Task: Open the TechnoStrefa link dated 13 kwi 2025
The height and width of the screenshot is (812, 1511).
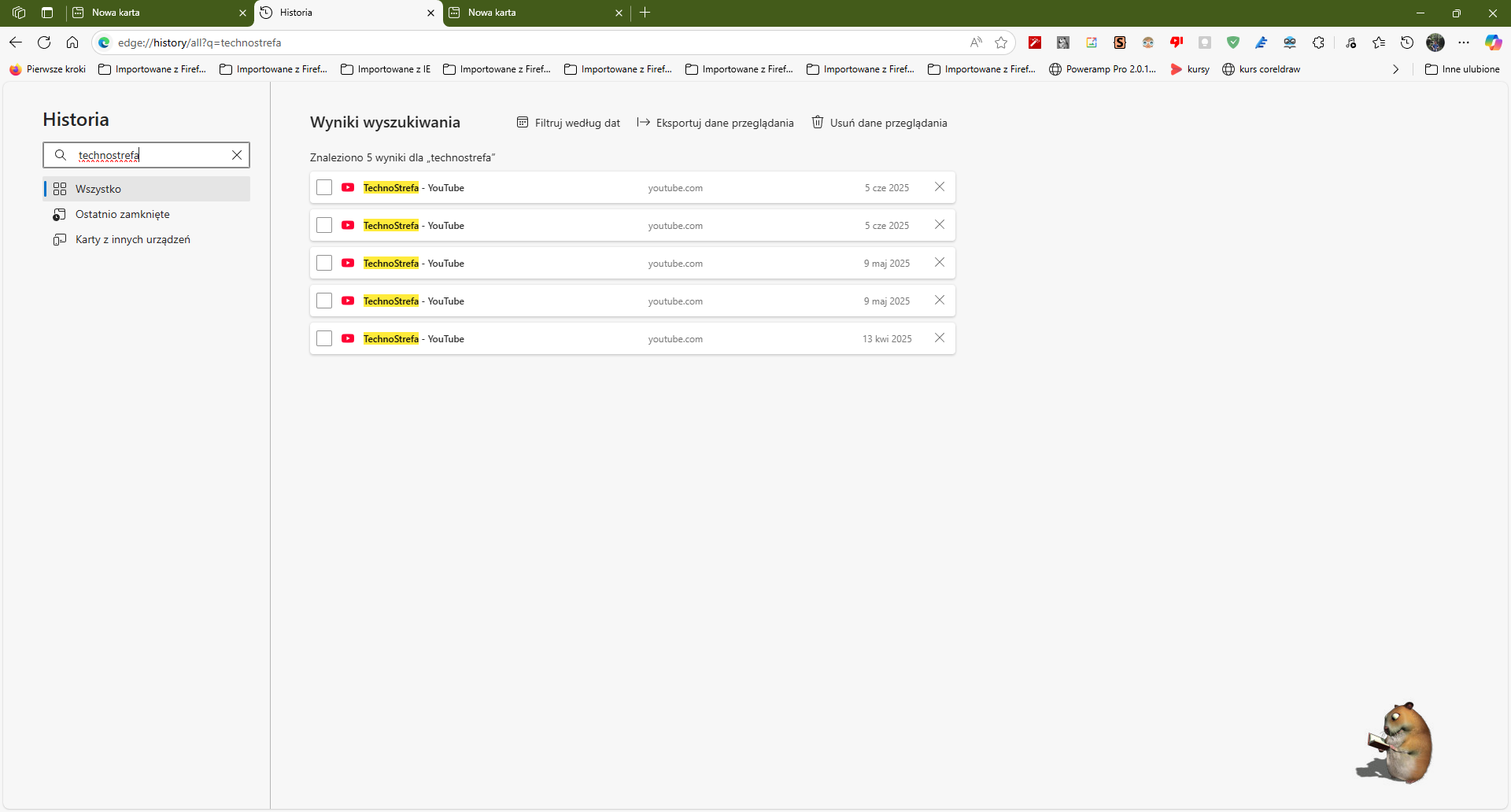Action: [x=414, y=339]
